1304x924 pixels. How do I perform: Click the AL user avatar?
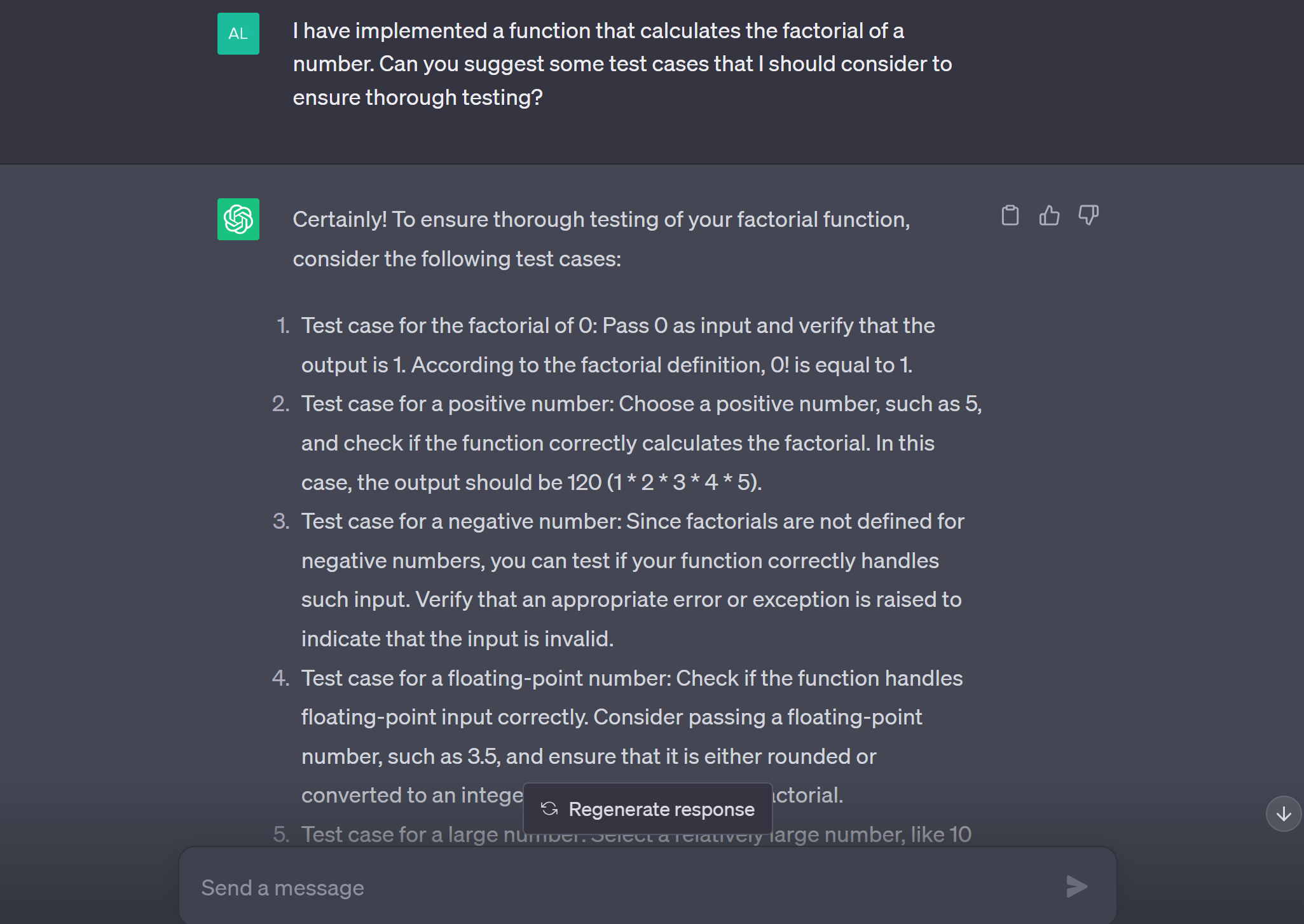click(238, 34)
